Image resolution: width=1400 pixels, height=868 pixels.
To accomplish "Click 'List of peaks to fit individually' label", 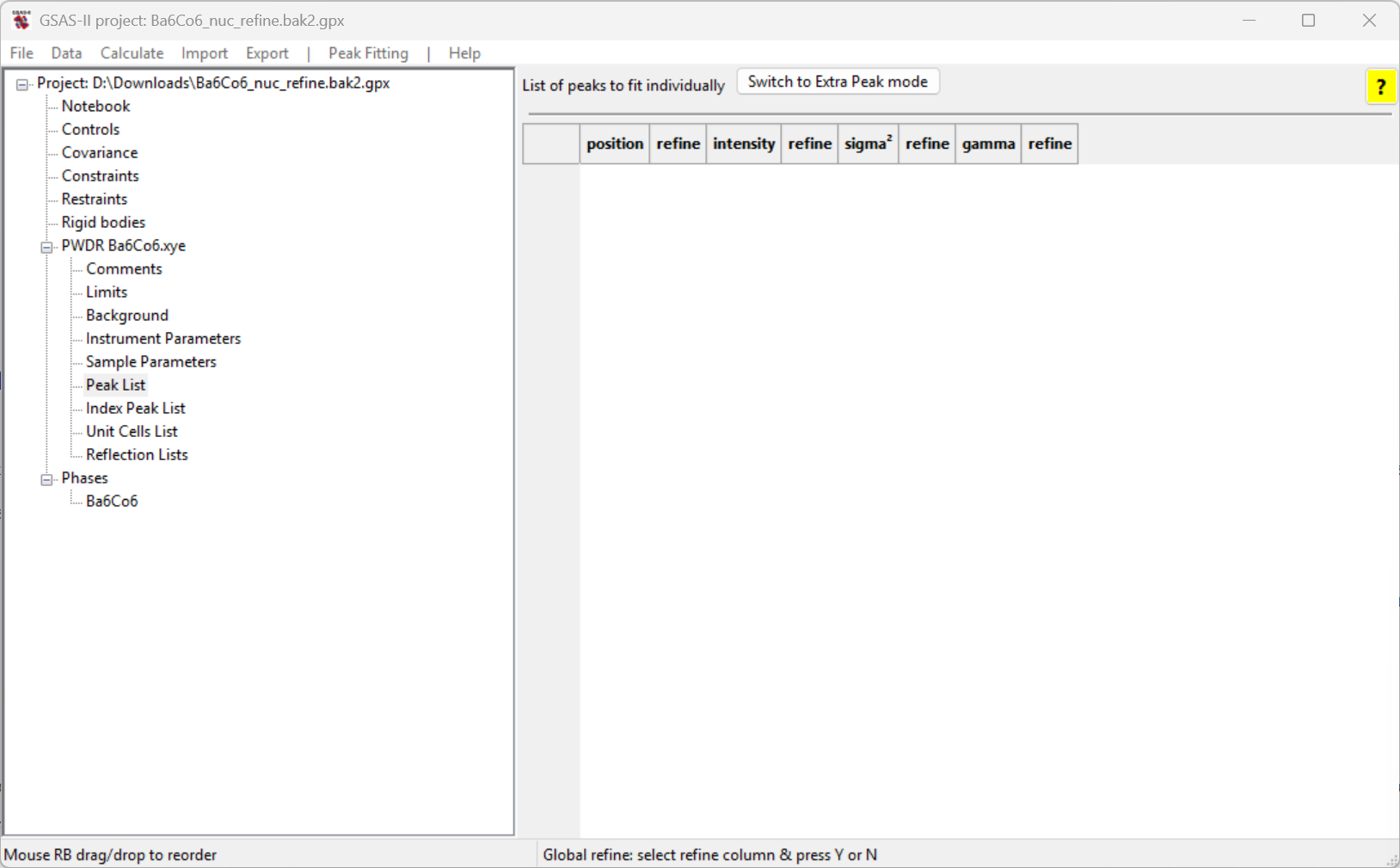I will (623, 85).
